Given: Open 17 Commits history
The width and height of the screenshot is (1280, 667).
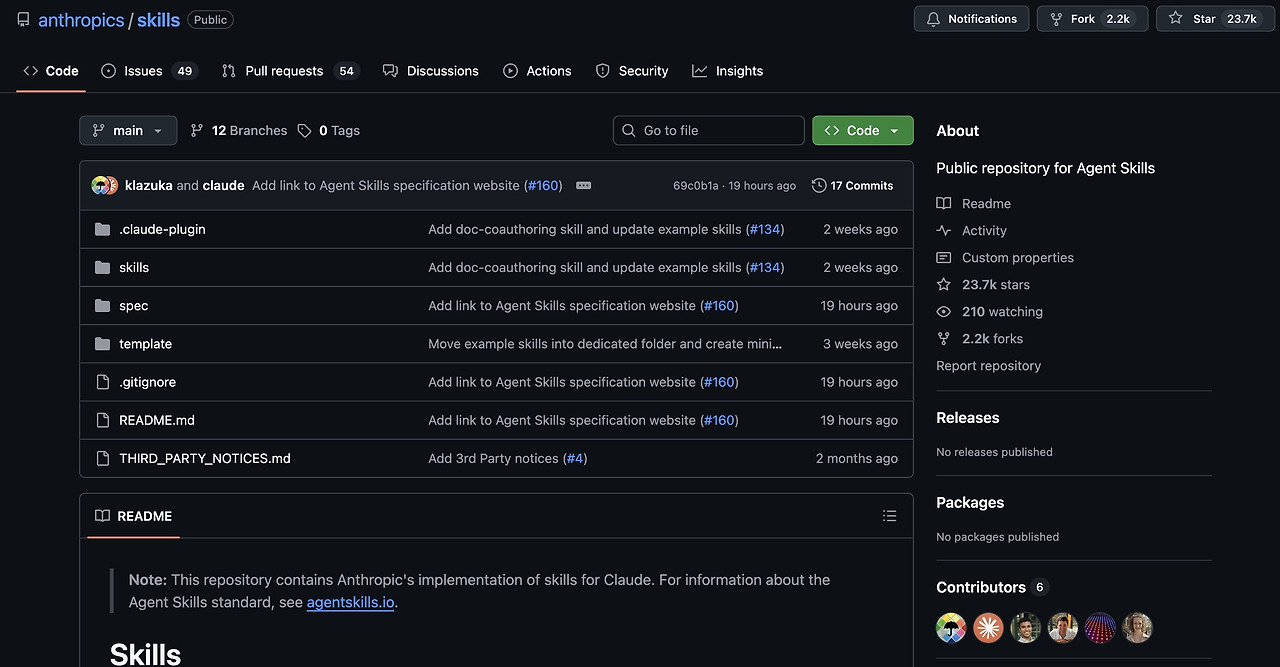Looking at the screenshot, I should (853, 186).
